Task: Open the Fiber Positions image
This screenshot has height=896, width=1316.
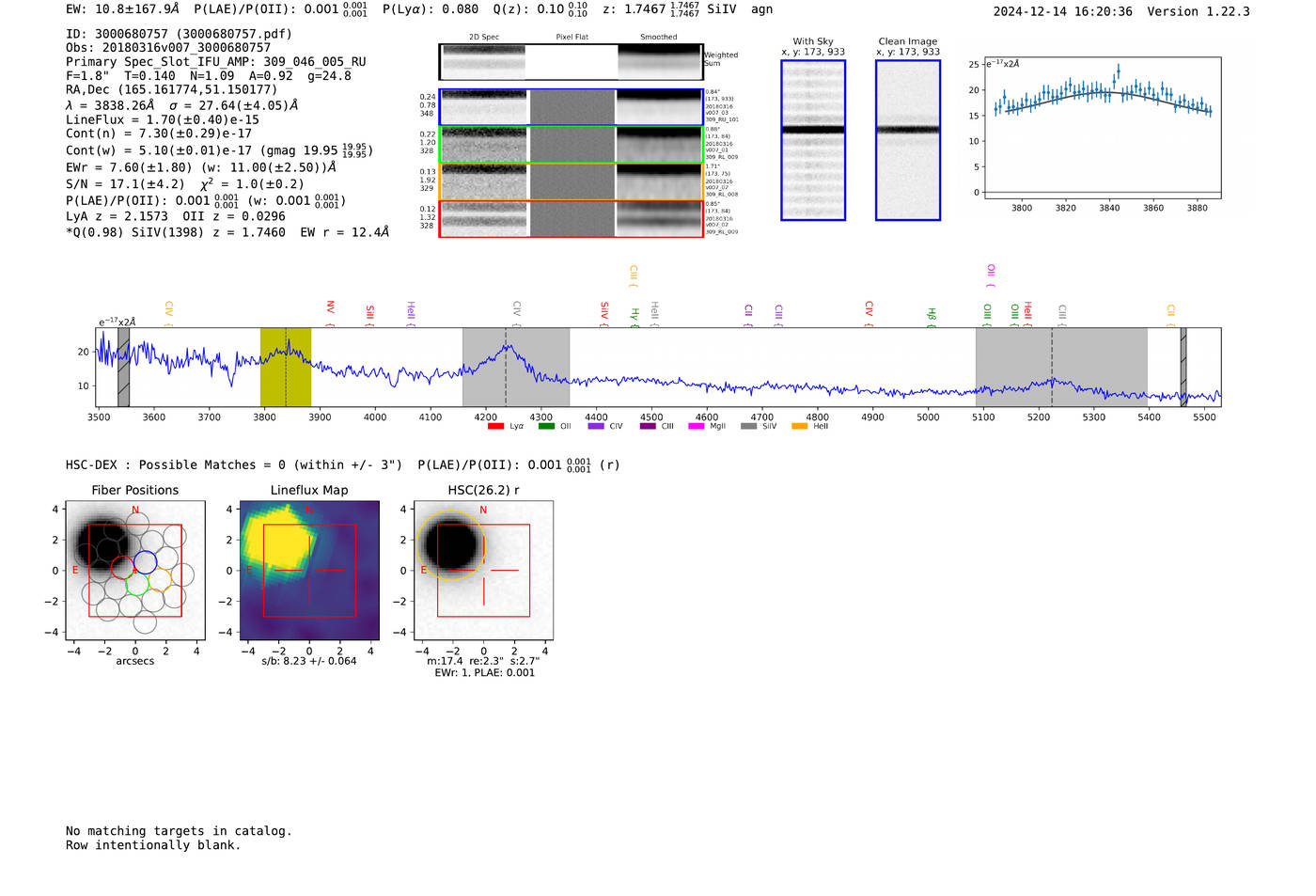Action: coord(134,570)
